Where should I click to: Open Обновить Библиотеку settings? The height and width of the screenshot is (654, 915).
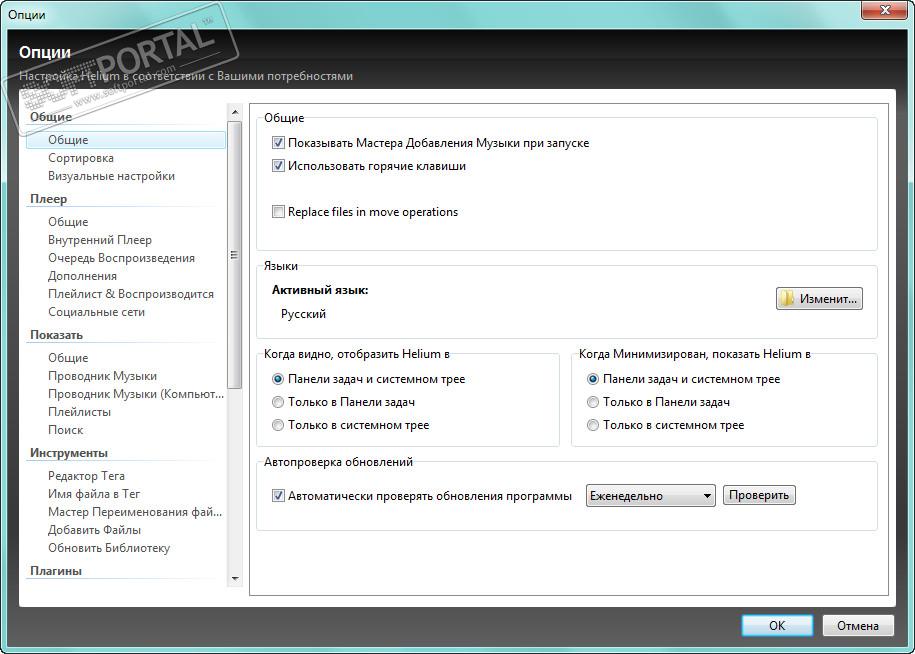click(x=109, y=548)
